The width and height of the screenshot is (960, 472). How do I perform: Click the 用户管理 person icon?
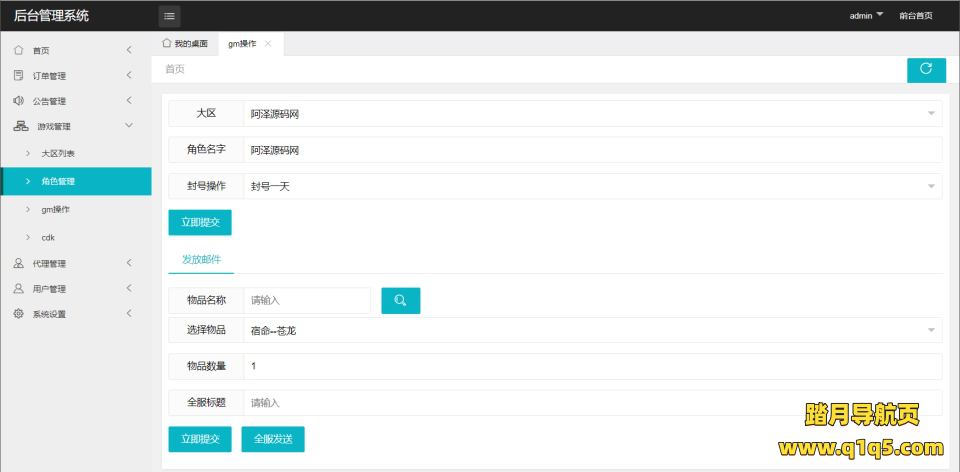point(19,289)
